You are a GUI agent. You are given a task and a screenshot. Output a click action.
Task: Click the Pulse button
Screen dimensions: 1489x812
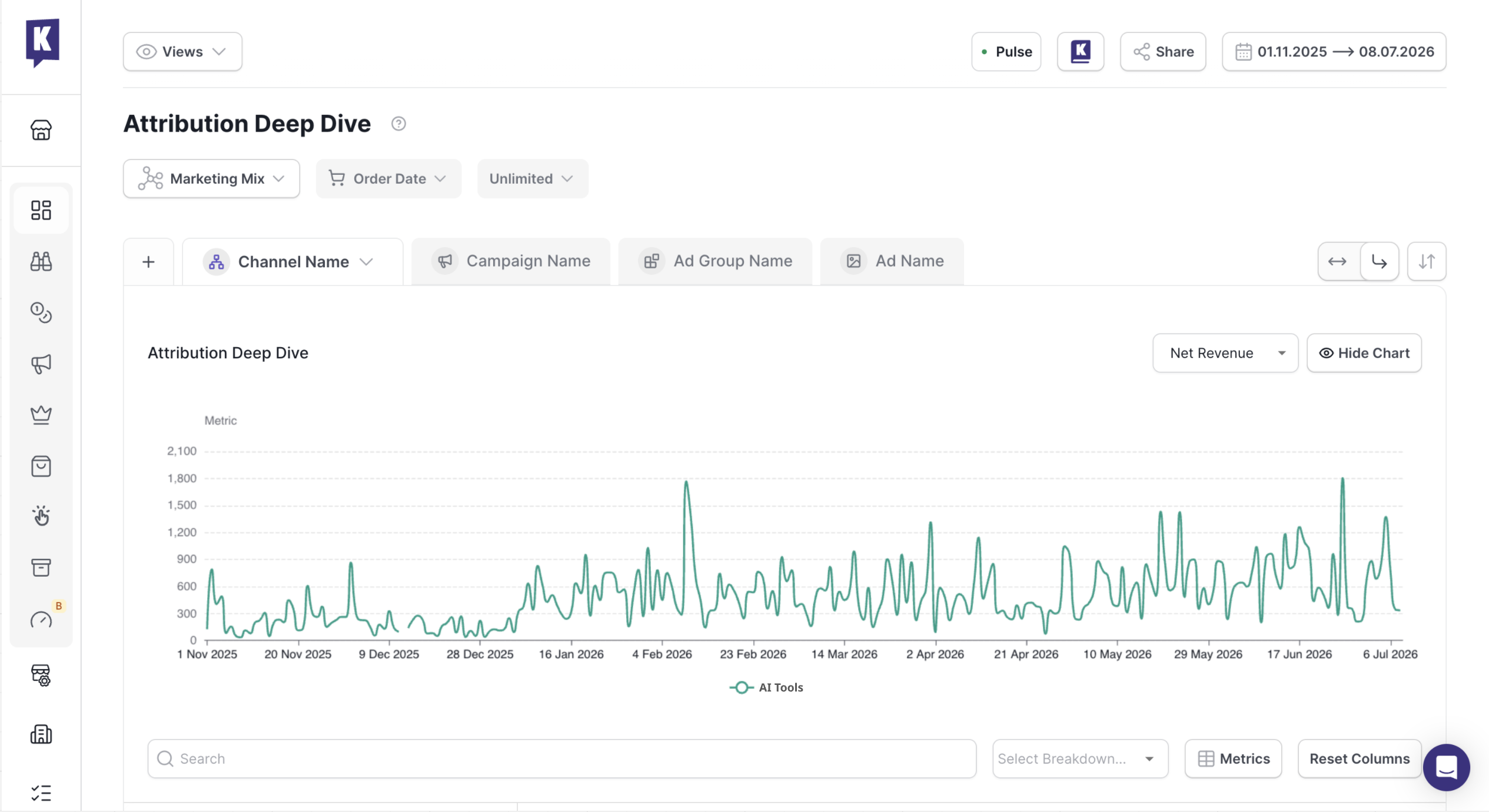(1006, 52)
